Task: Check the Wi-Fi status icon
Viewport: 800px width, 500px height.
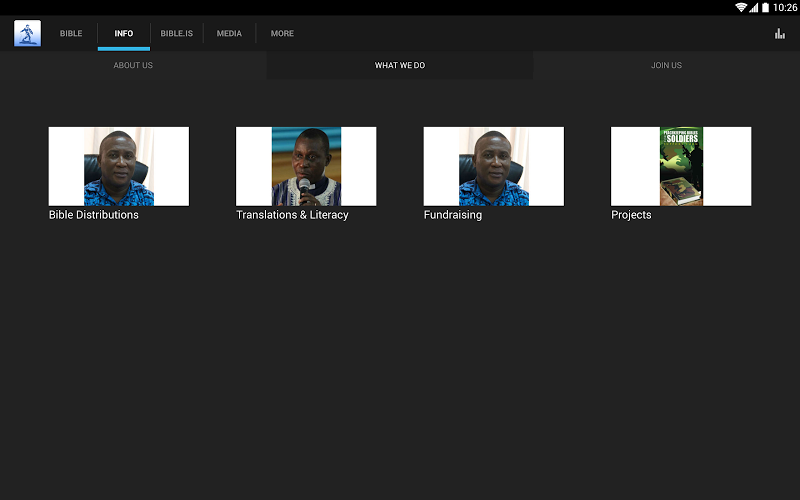Action: coord(741,7)
